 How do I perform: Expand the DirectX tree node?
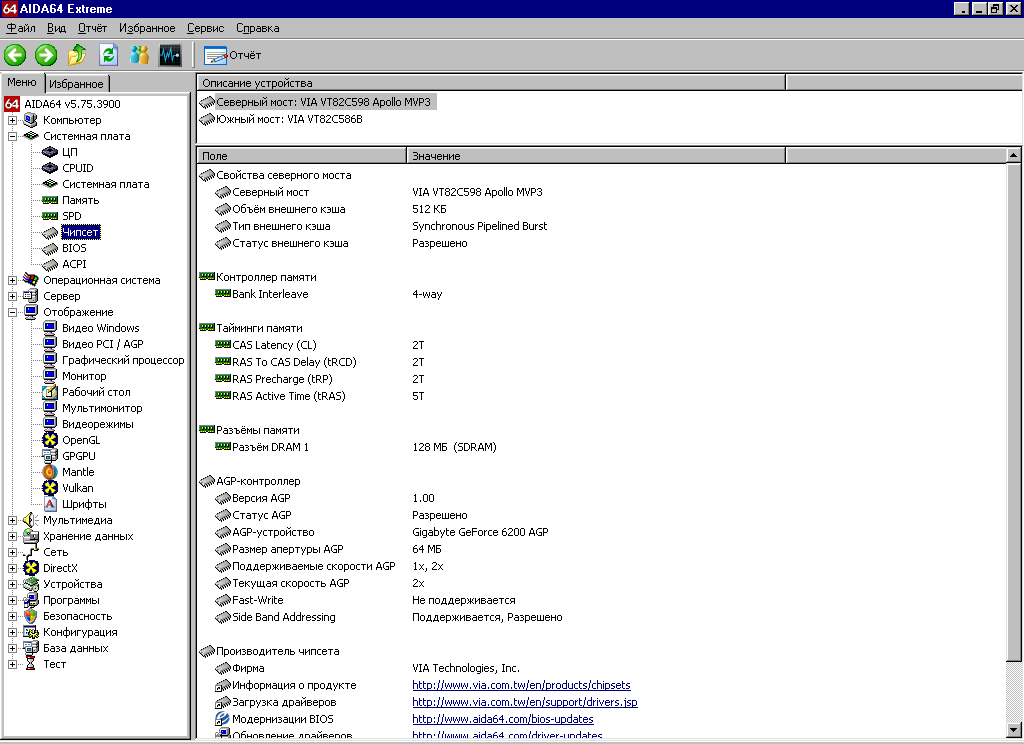(13, 568)
